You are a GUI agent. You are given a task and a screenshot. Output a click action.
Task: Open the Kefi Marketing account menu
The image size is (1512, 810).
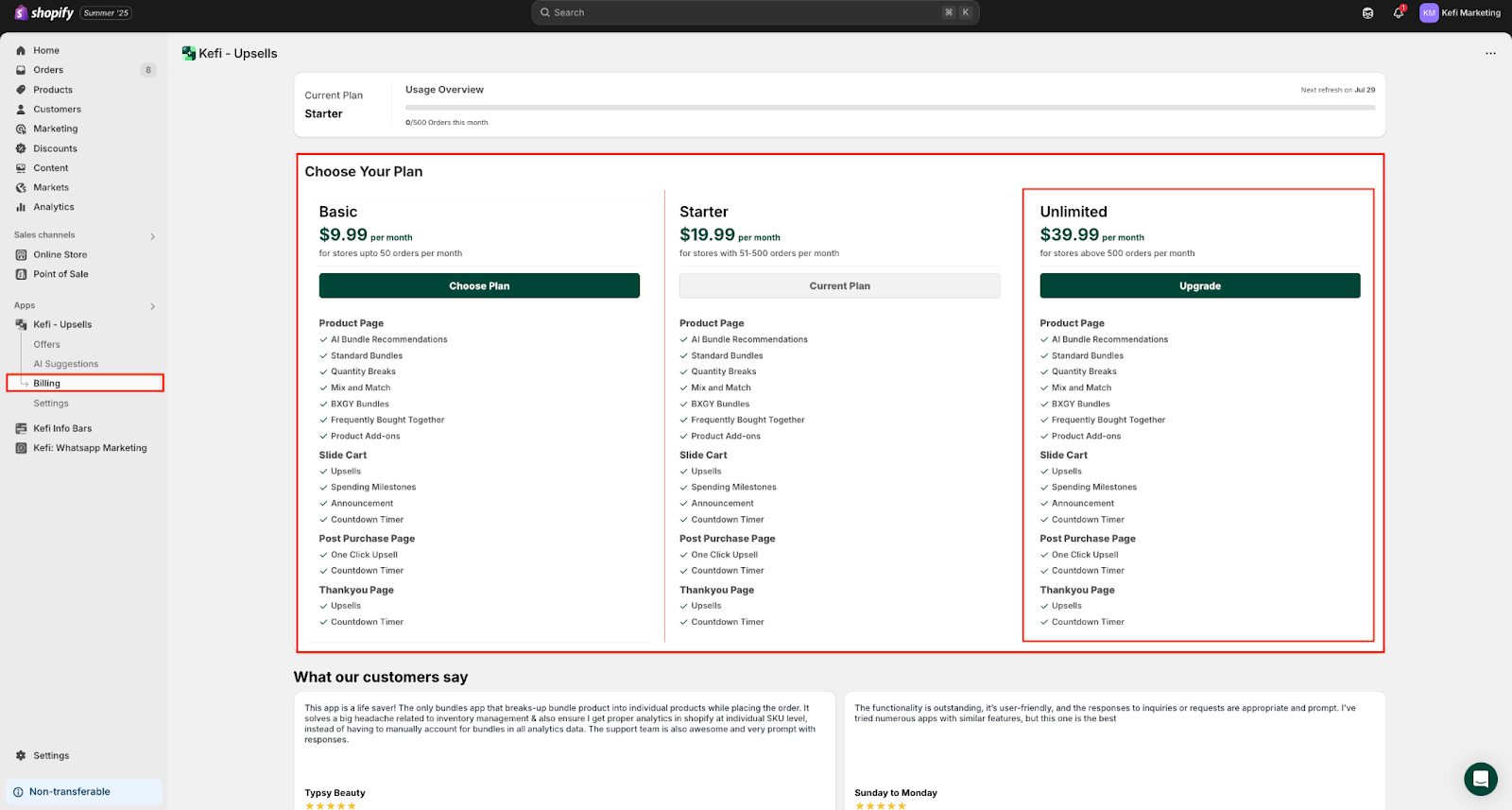point(1459,13)
